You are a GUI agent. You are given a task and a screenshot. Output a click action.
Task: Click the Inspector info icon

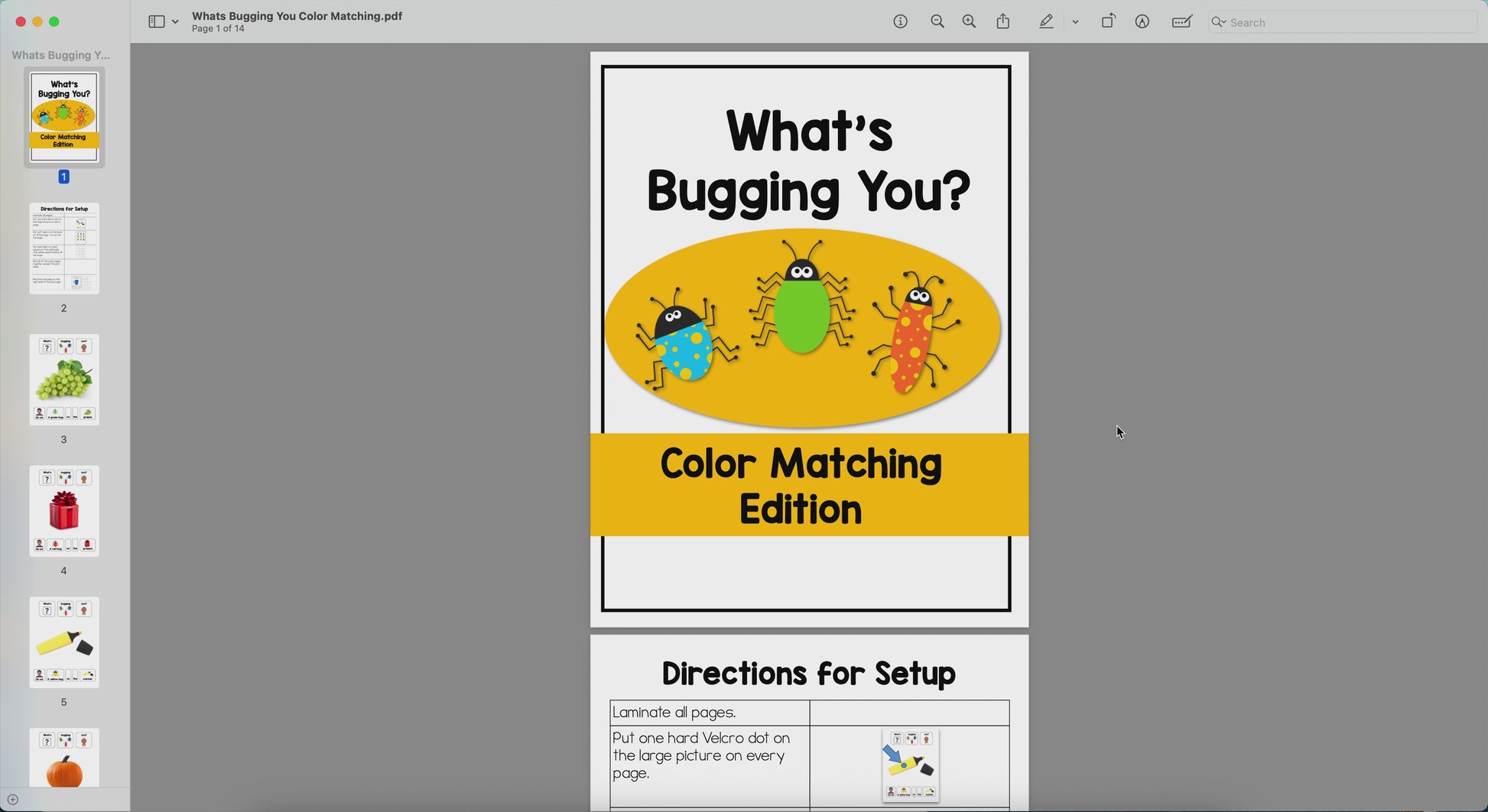[900, 22]
